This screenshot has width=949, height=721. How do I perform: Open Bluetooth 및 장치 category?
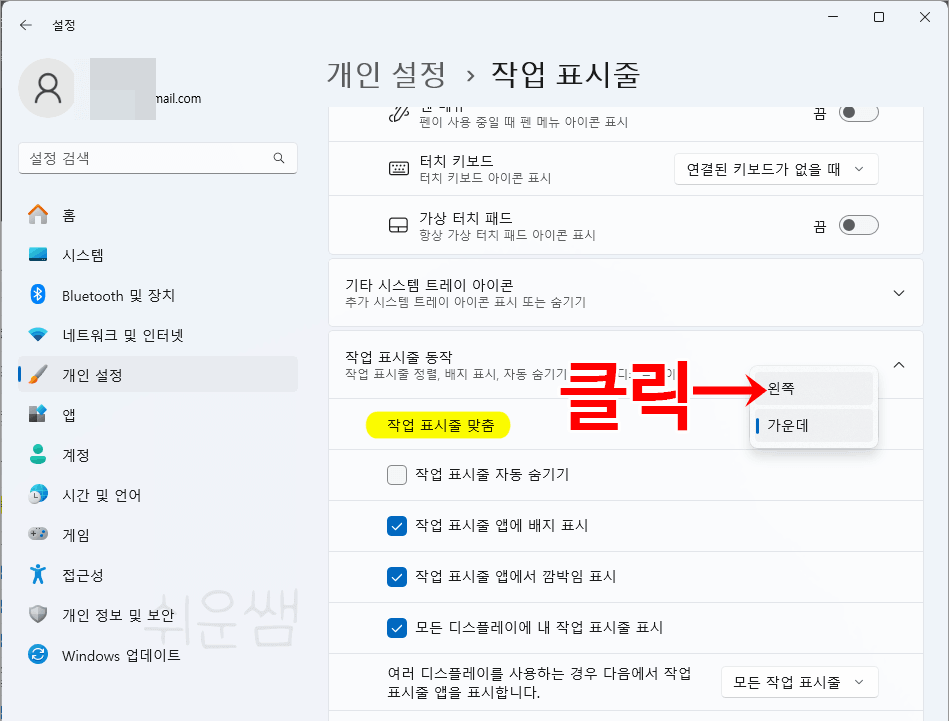[x=158, y=295]
